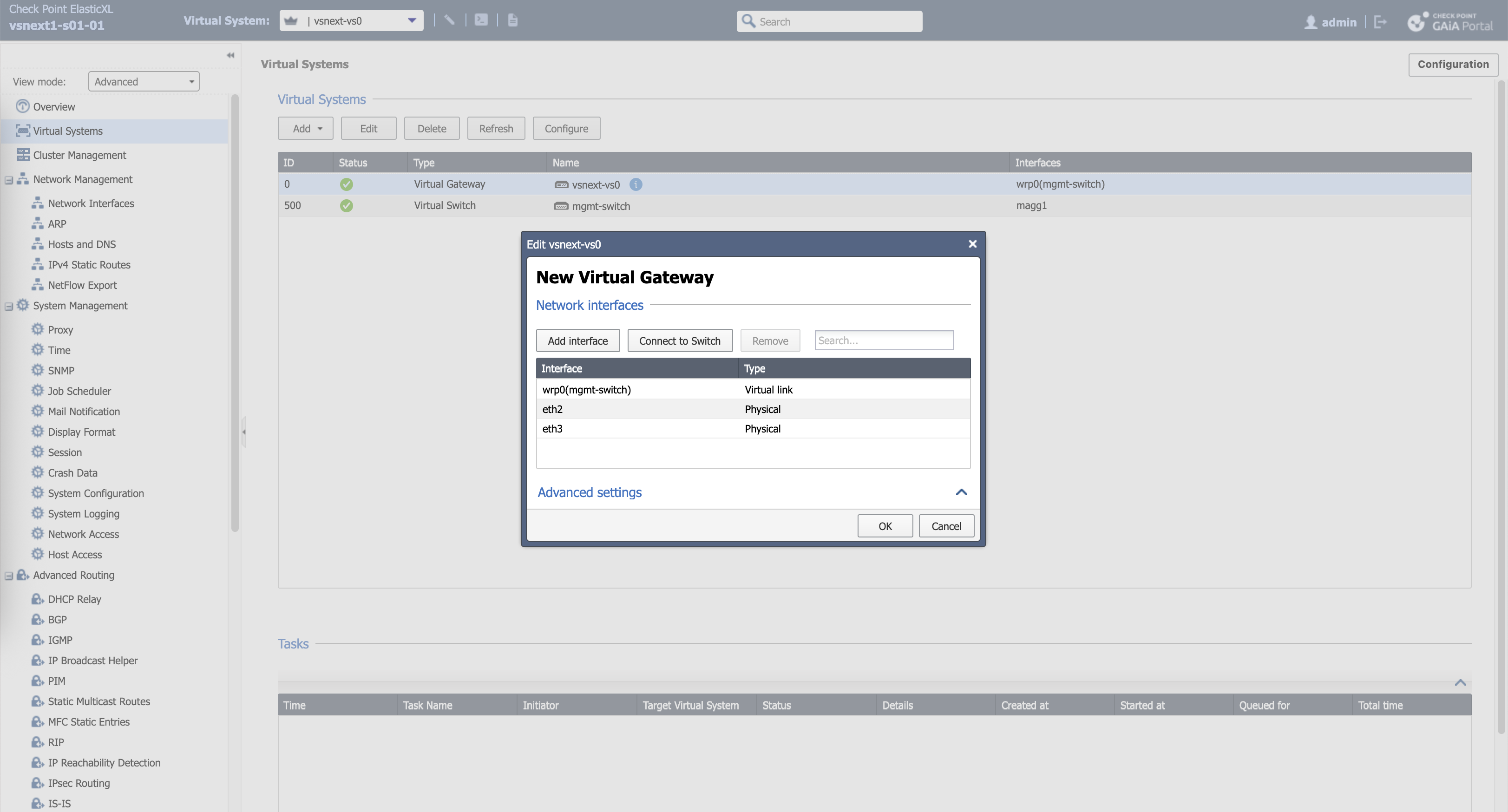Open the View mode Advanced dropdown
Viewport: 1508px width, 812px height.
(144, 81)
